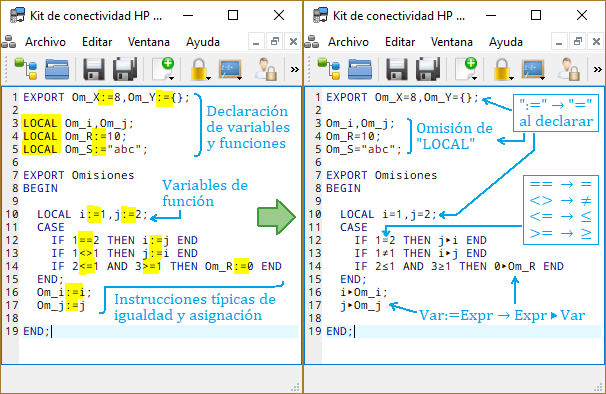Image resolution: width=606 pixels, height=394 pixels.
Task: Click the app icon beside Archivo, right window
Action: (312, 42)
